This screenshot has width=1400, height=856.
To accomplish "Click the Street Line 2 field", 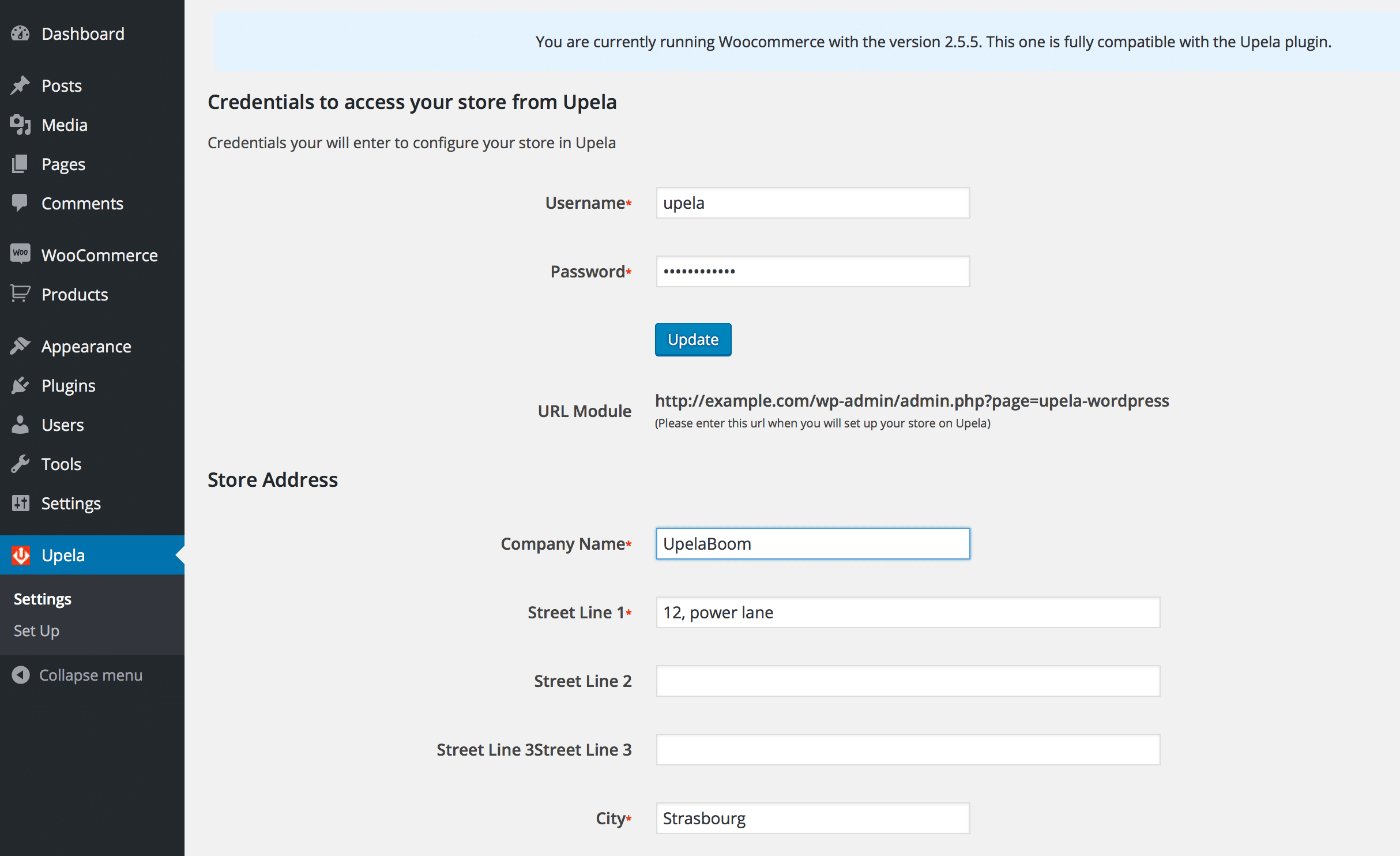I will click(908, 681).
